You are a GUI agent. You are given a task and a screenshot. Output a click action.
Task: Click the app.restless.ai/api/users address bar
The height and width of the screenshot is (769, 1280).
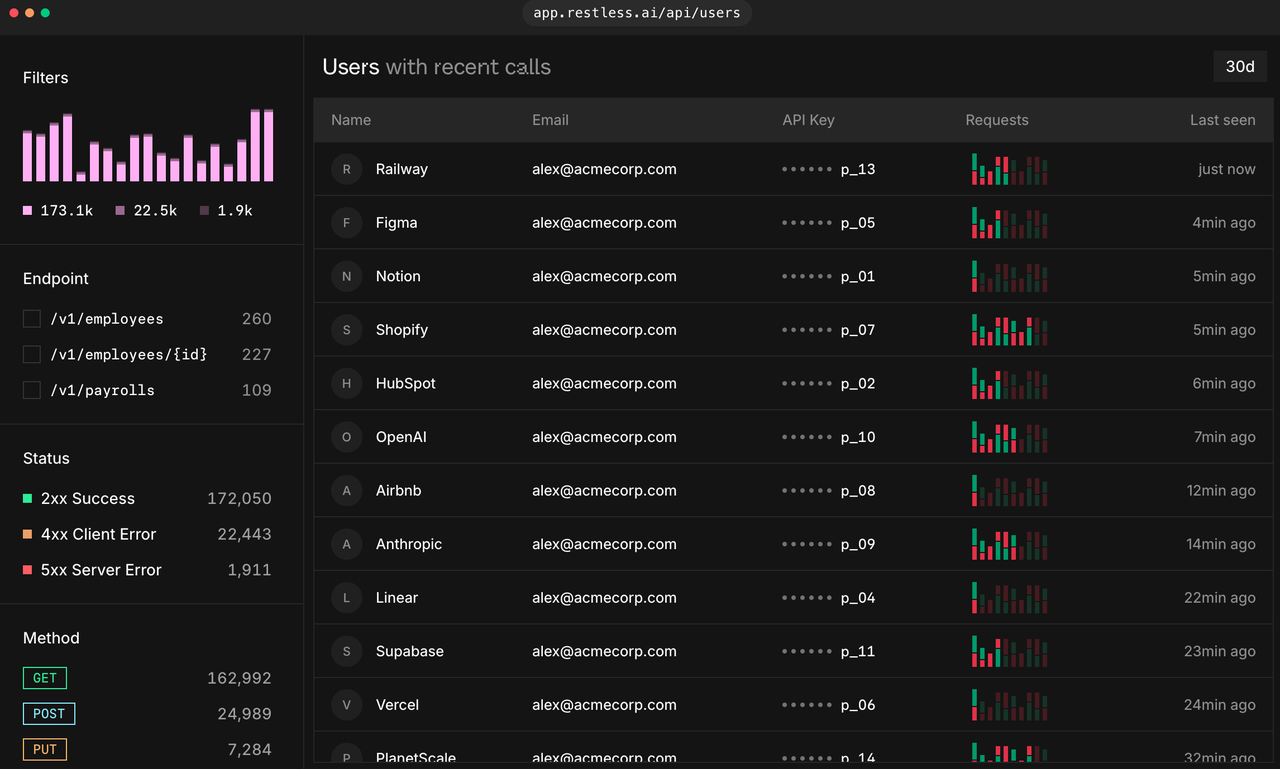coord(638,13)
